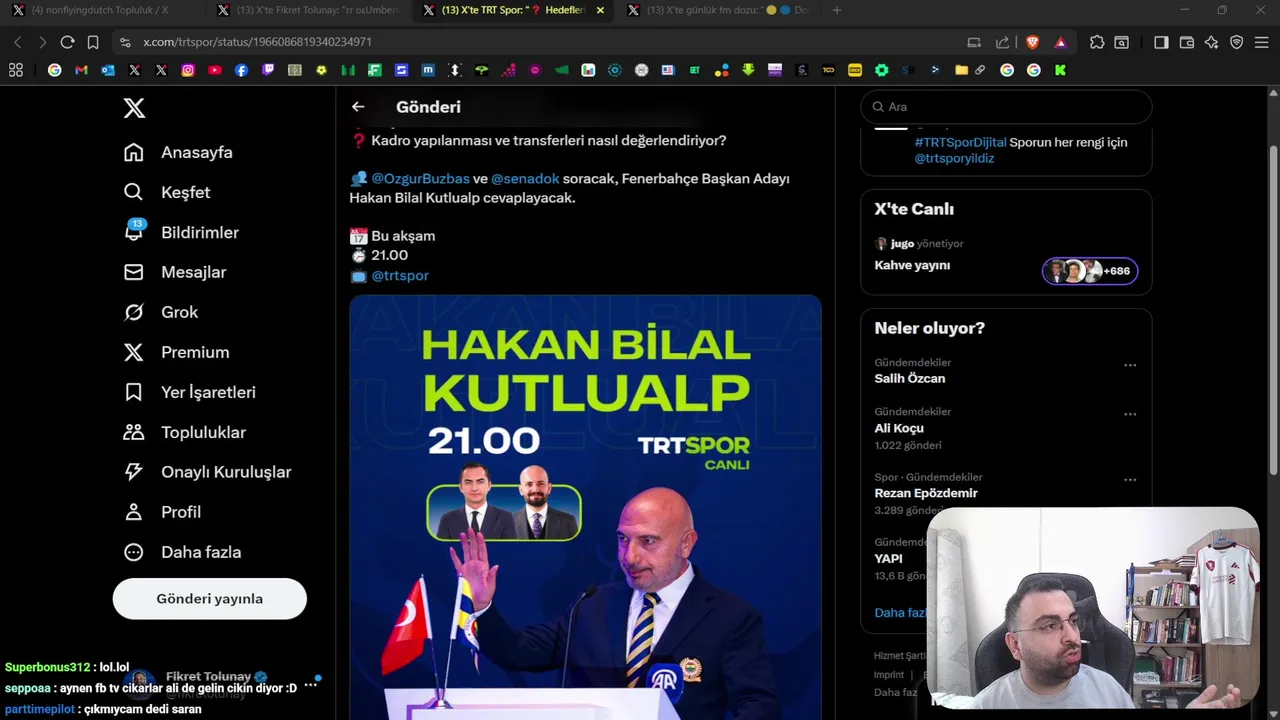Open the Leo AI sparkle icon
This screenshot has width=1280, height=720.
click(x=1212, y=42)
